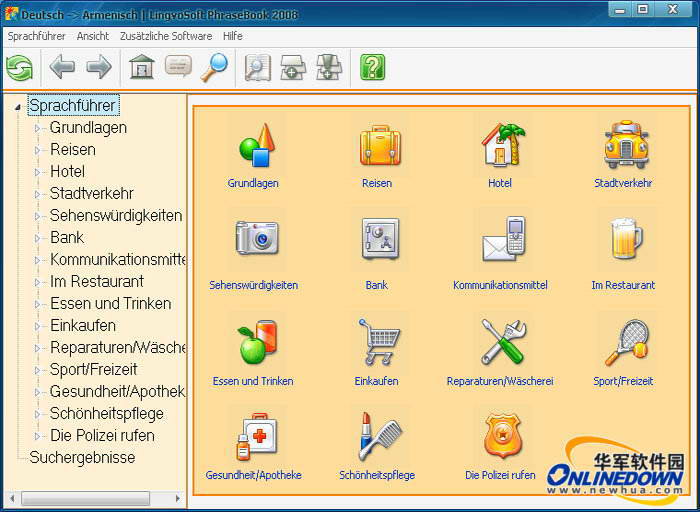This screenshot has height=512, width=700.
Task: Click the tree scrollbar right arrow
Action: [178, 498]
